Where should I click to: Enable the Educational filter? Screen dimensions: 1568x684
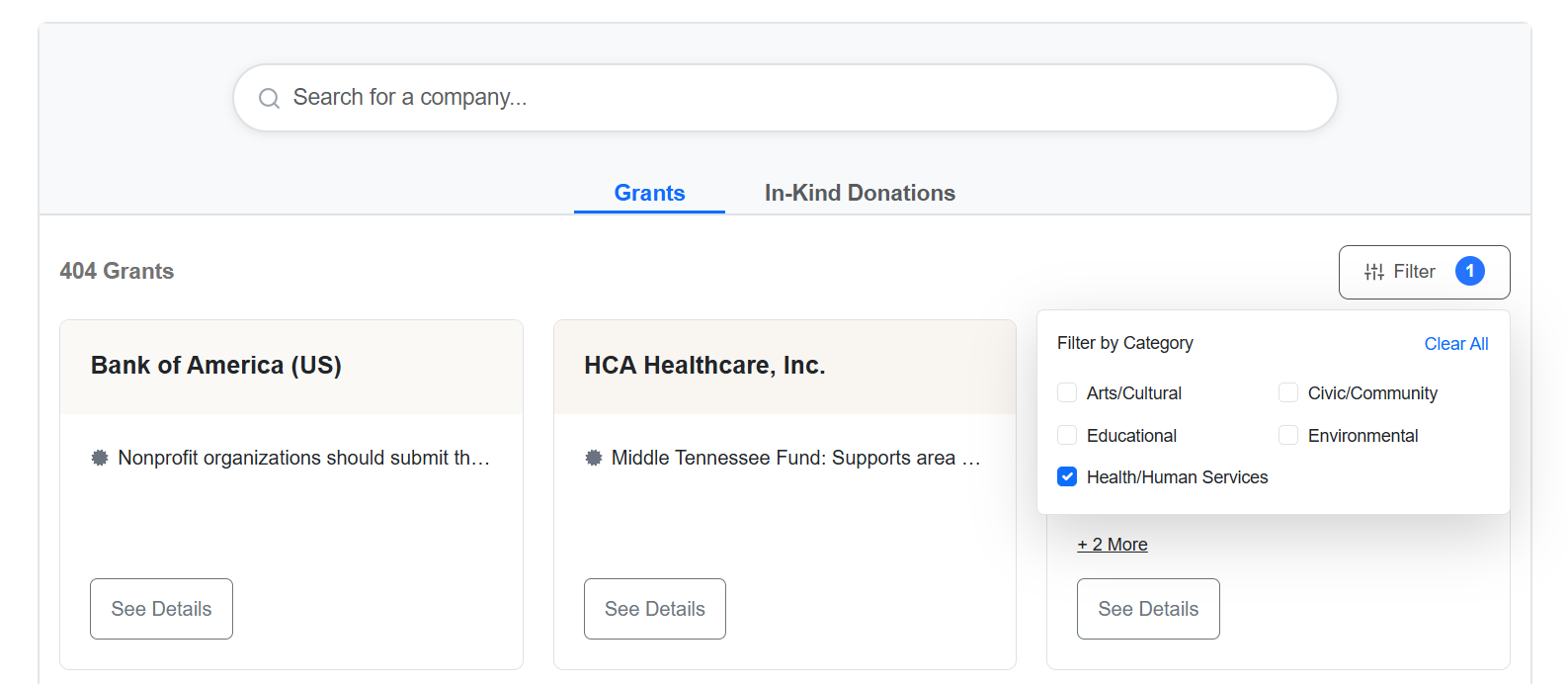(x=1066, y=435)
